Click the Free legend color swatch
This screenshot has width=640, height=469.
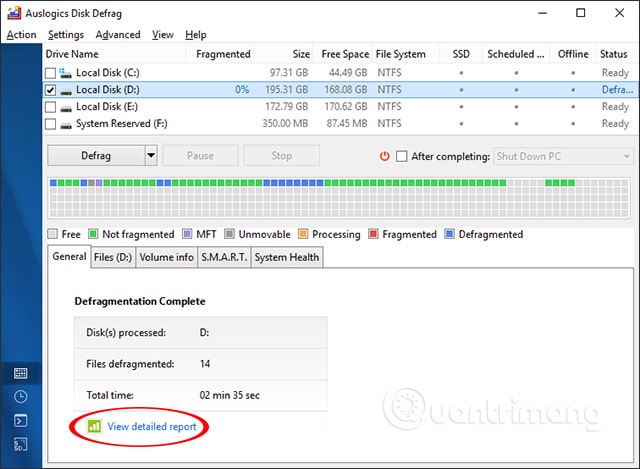coord(52,234)
